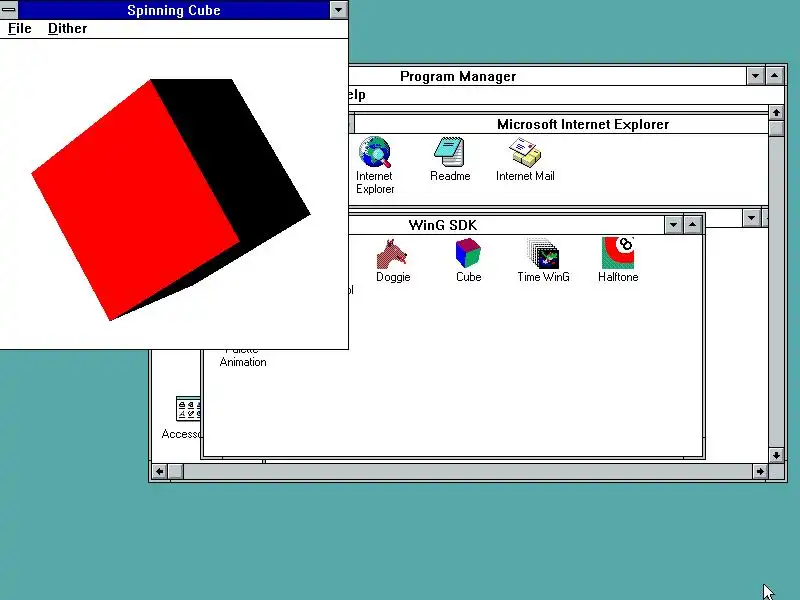The image size is (800, 600).
Task: Click the horizontal scrollbar thumb in Program Manager
Action: (175, 471)
